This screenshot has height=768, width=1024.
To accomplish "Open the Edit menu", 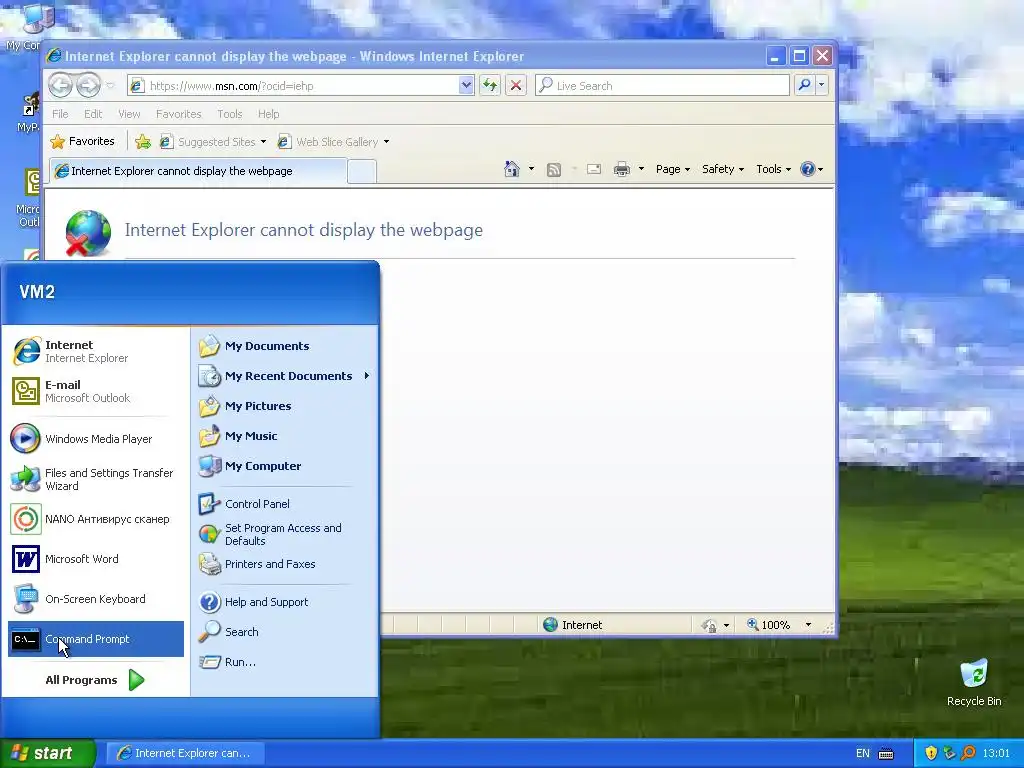I will 93,114.
